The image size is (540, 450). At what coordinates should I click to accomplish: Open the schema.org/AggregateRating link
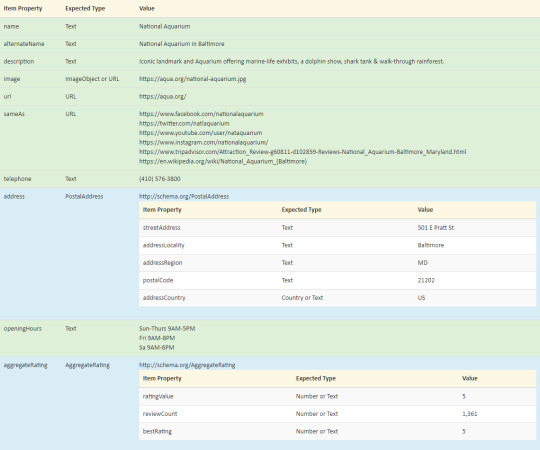(x=187, y=365)
